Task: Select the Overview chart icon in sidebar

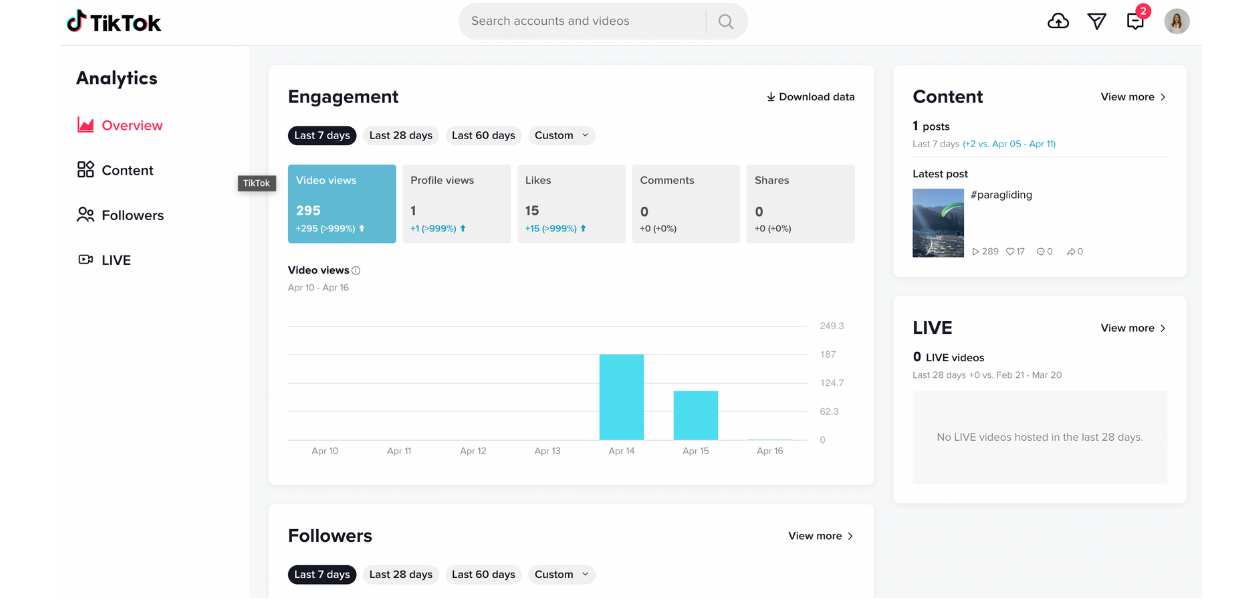Action: (x=86, y=125)
